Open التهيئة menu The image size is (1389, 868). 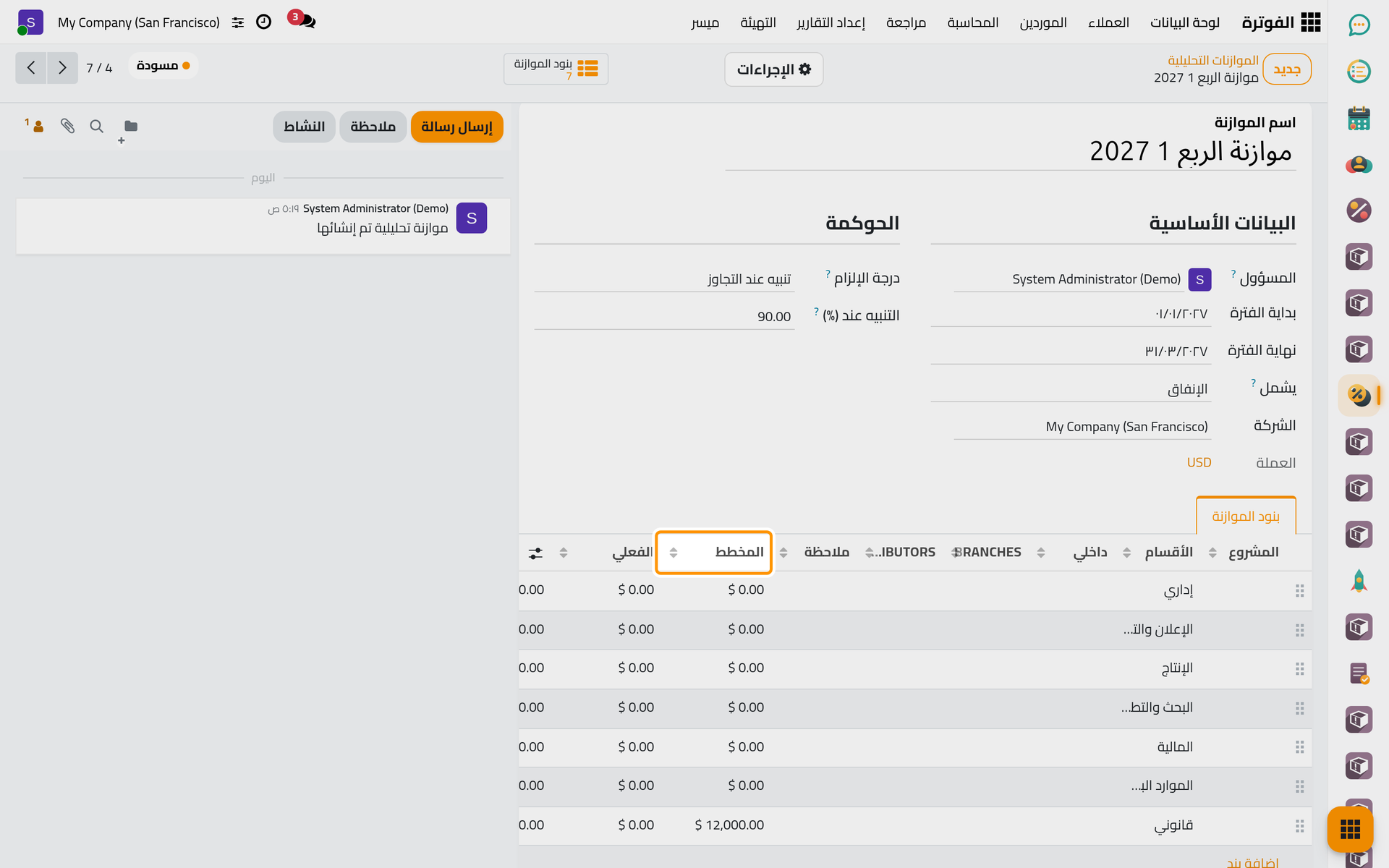pyautogui.click(x=757, y=22)
